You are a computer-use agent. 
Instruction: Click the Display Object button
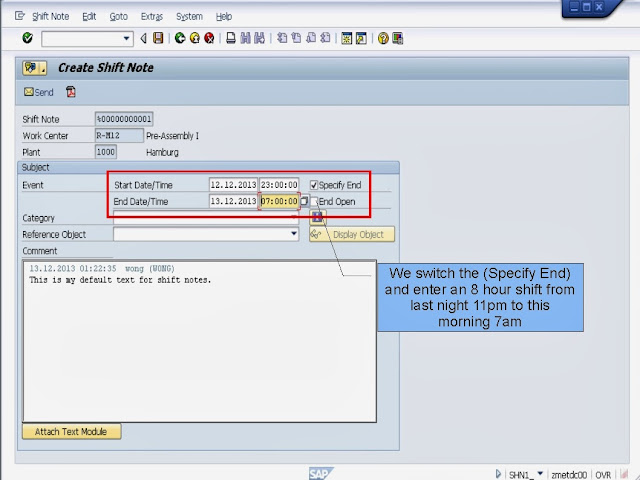tap(352, 234)
